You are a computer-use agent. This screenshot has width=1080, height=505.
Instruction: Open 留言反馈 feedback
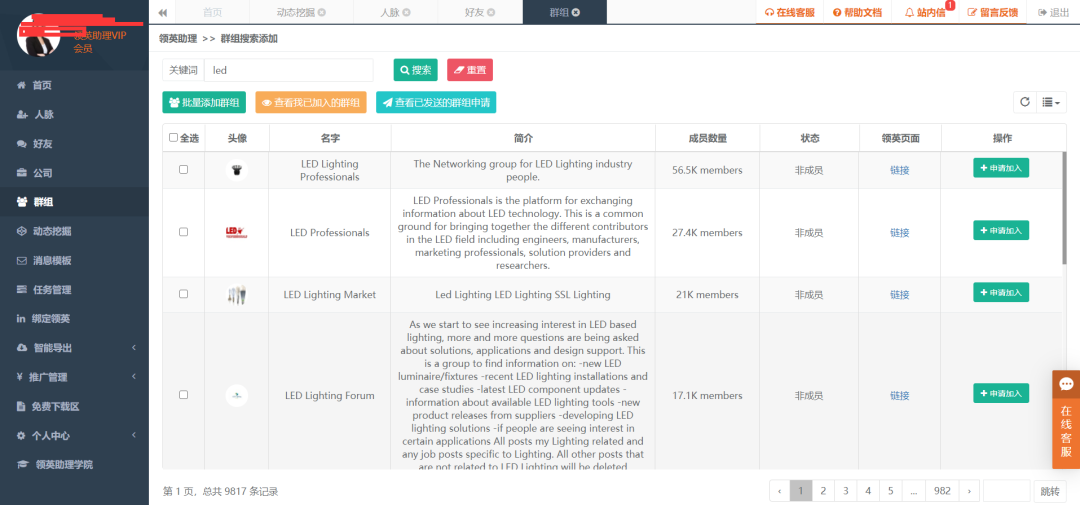tap(993, 12)
